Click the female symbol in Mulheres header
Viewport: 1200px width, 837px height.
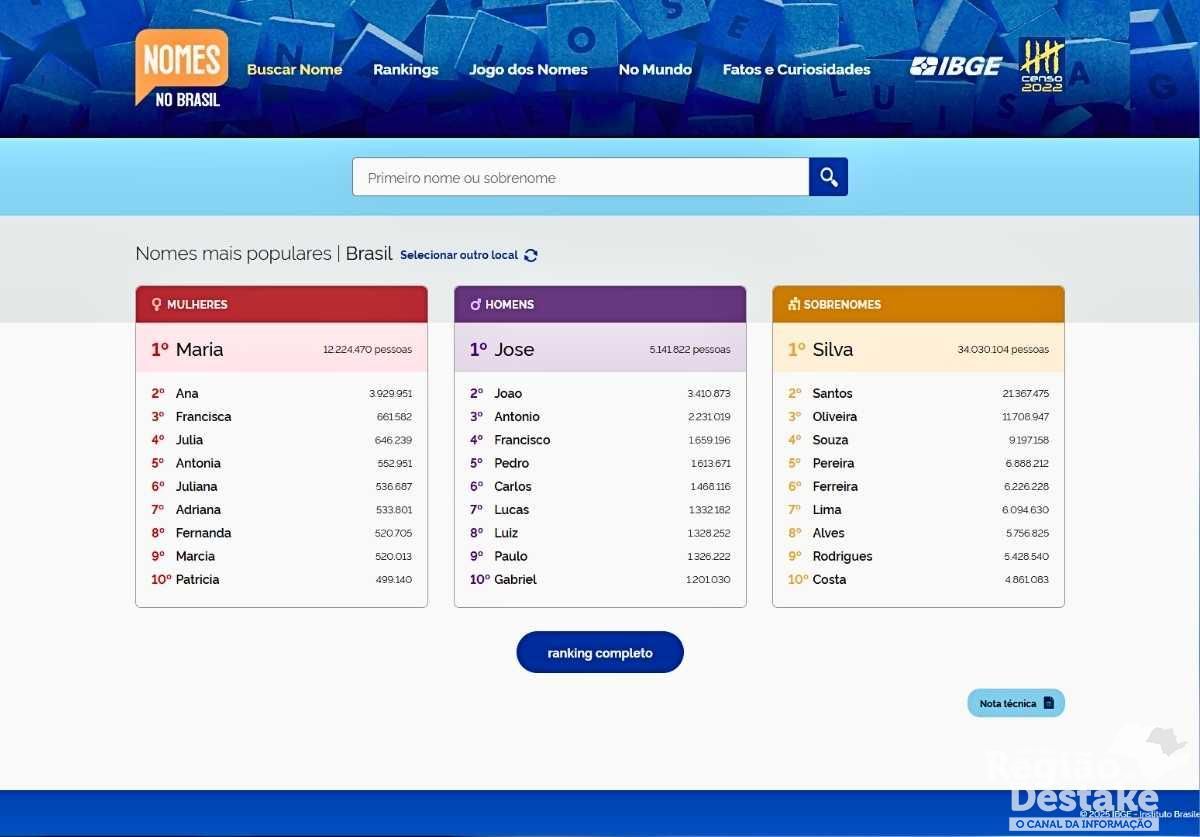pos(156,304)
